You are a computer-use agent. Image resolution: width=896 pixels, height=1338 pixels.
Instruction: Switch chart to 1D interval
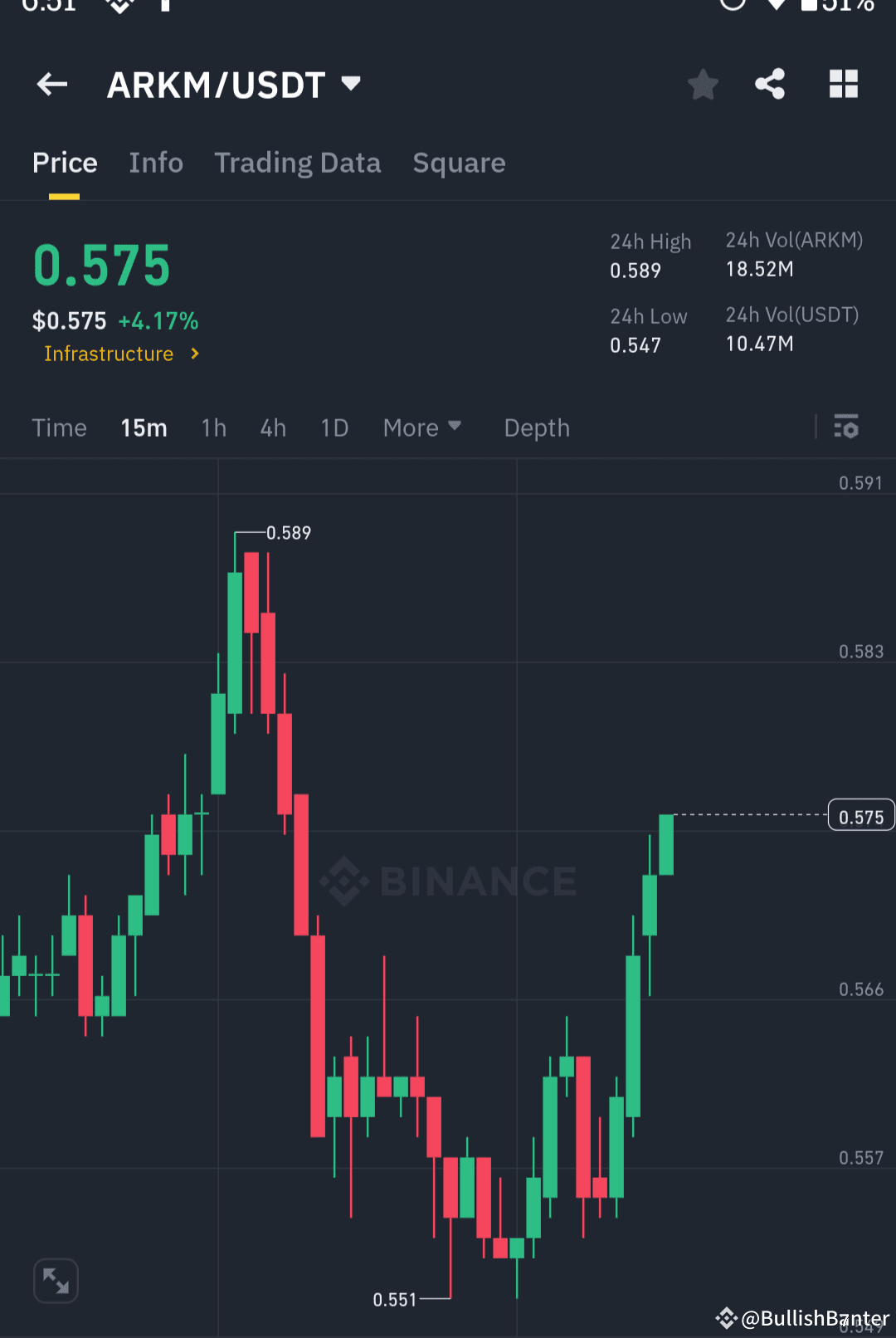(334, 427)
